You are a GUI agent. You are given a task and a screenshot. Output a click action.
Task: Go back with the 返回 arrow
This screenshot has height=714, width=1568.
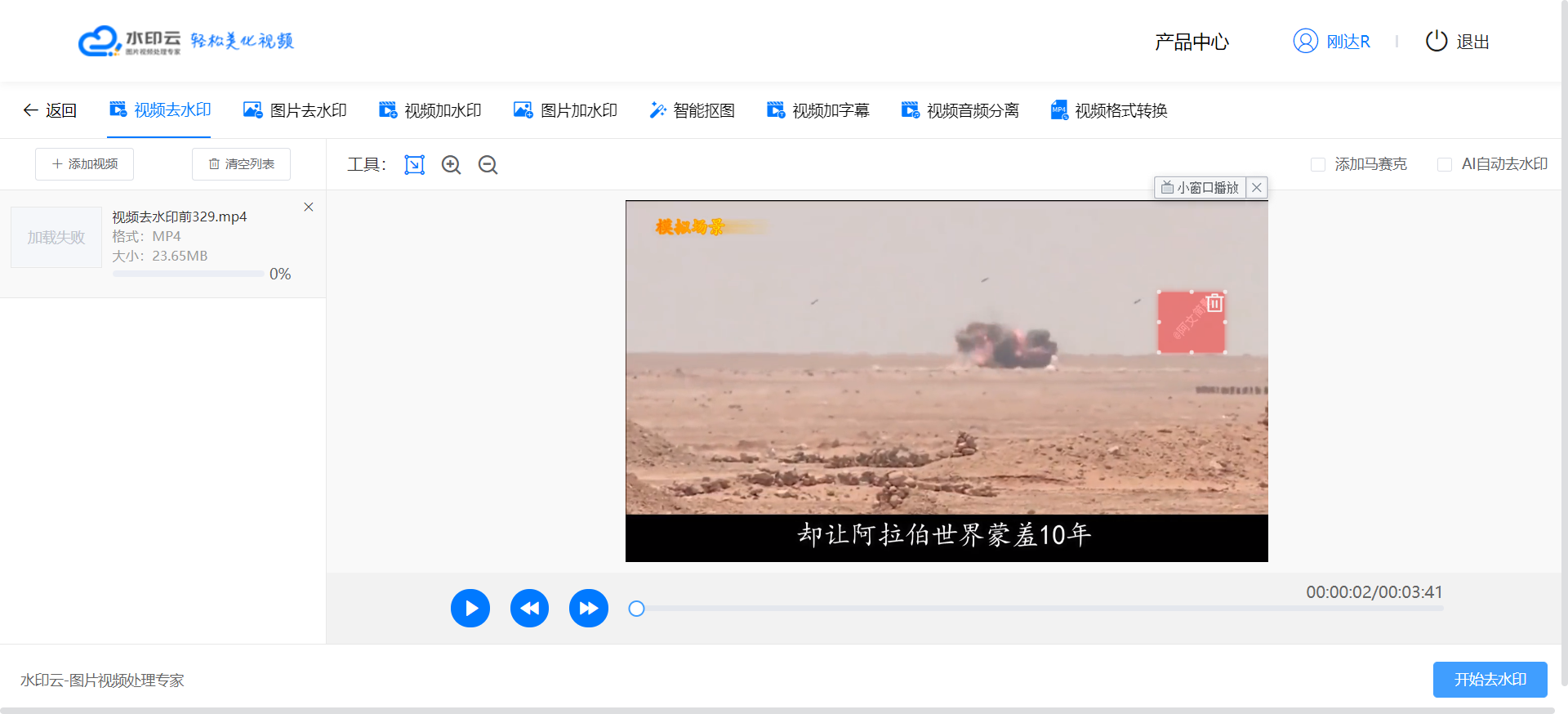pyautogui.click(x=50, y=110)
